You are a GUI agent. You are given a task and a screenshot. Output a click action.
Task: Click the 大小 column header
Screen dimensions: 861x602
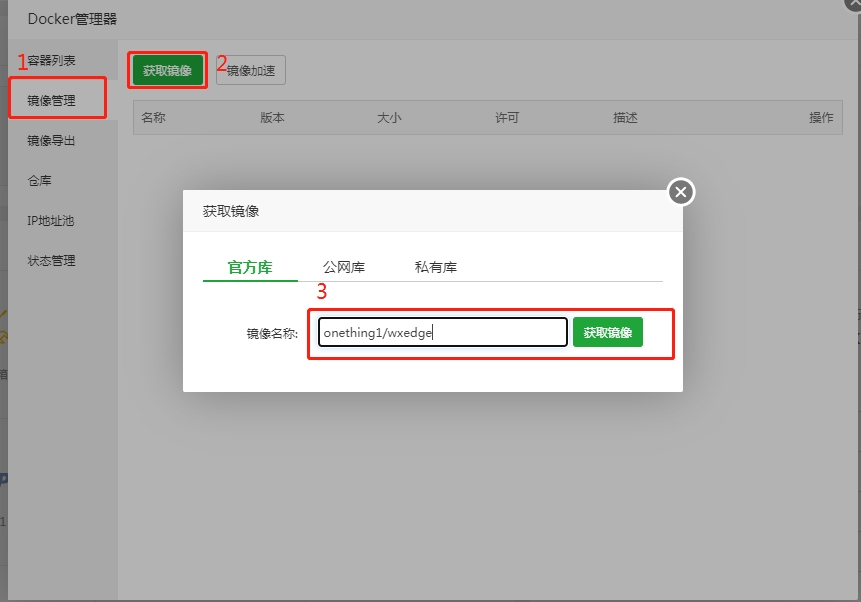coord(389,118)
